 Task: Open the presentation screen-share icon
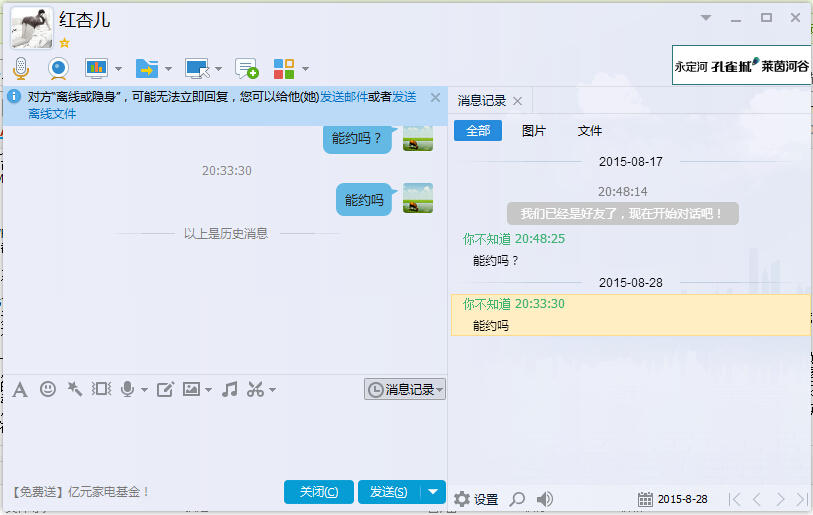click(x=96, y=68)
